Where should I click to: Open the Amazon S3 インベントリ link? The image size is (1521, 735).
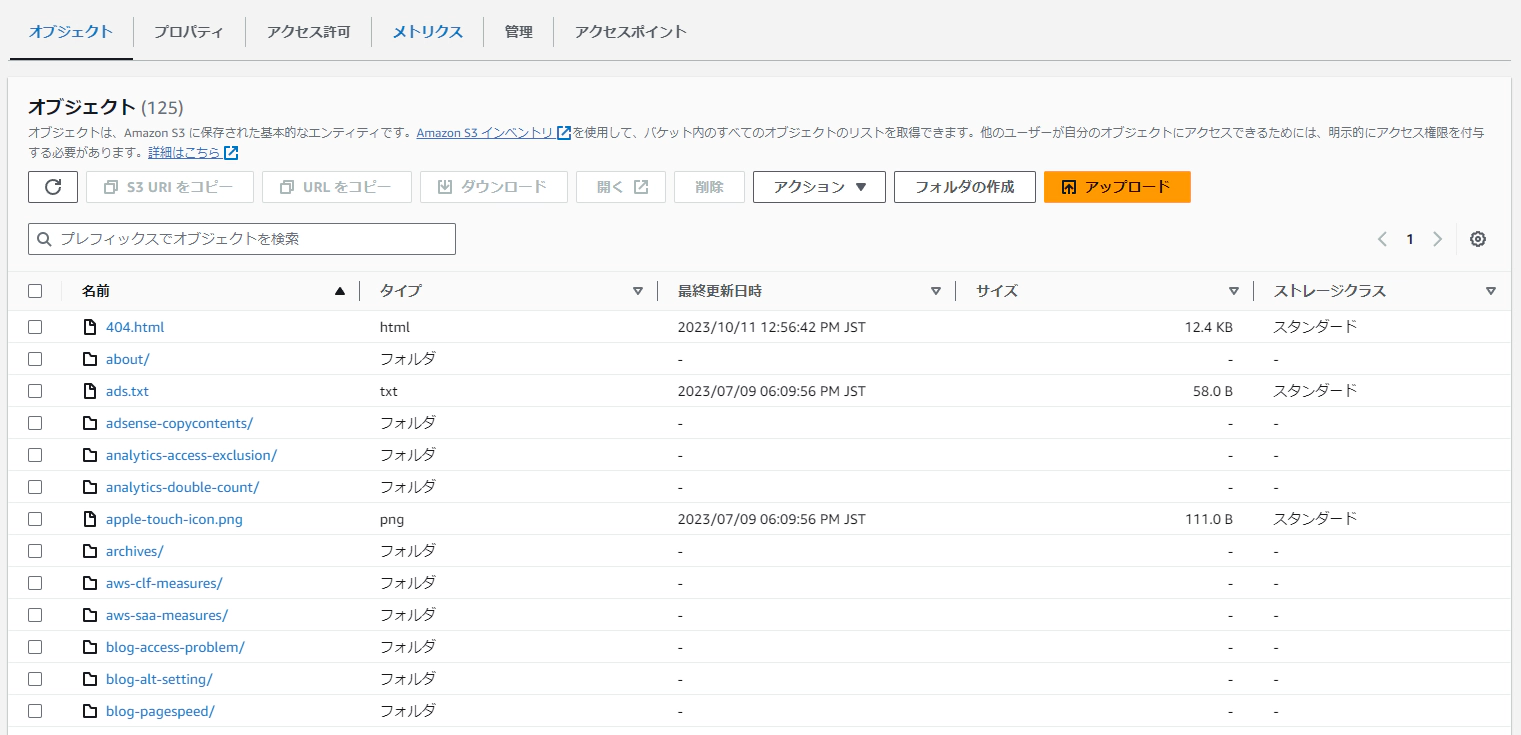[485, 132]
